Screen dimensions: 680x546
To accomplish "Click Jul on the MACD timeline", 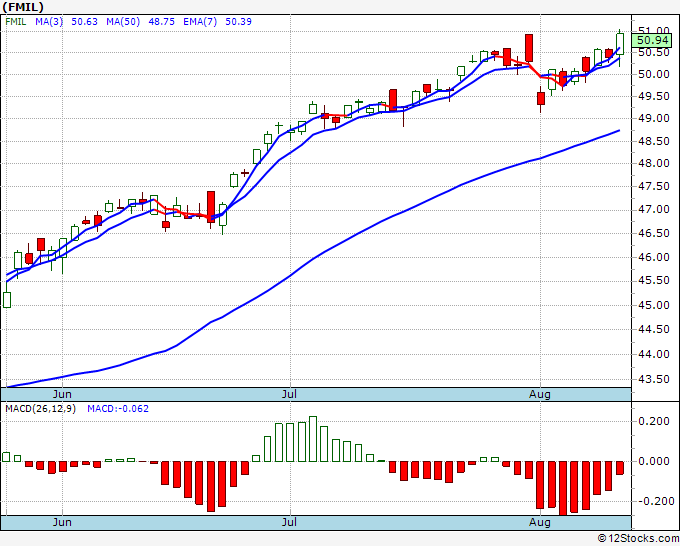I will [x=289, y=522].
